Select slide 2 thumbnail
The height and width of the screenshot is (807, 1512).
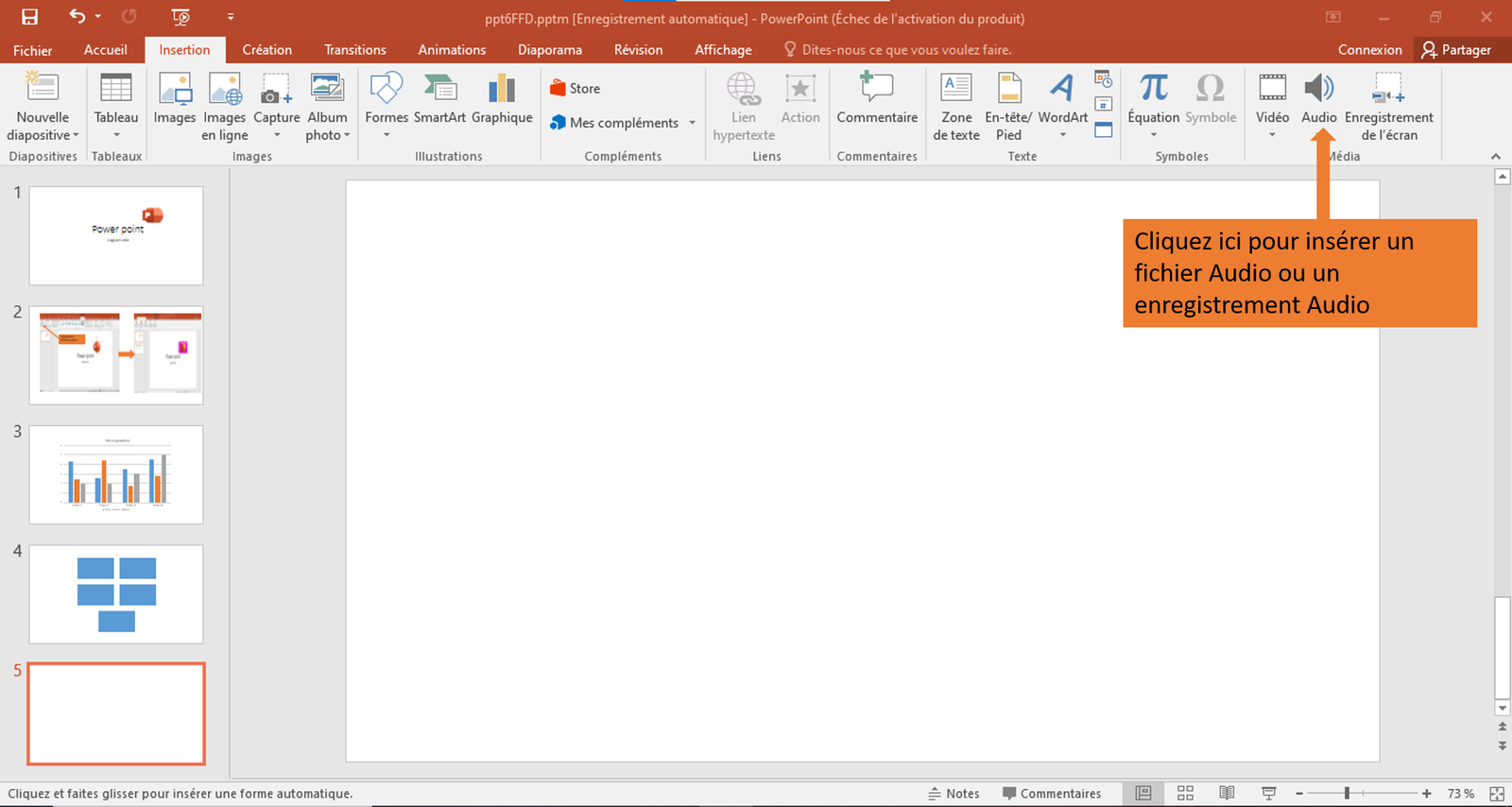pos(116,354)
